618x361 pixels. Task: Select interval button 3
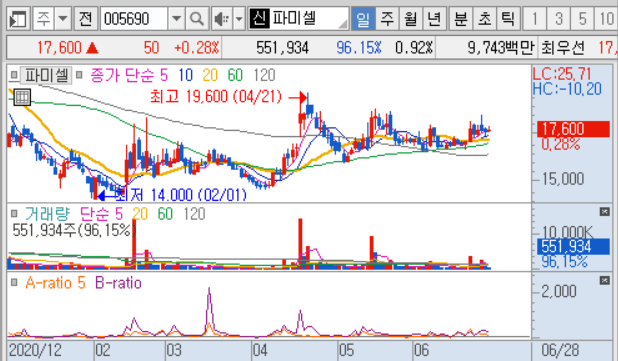(x=558, y=19)
